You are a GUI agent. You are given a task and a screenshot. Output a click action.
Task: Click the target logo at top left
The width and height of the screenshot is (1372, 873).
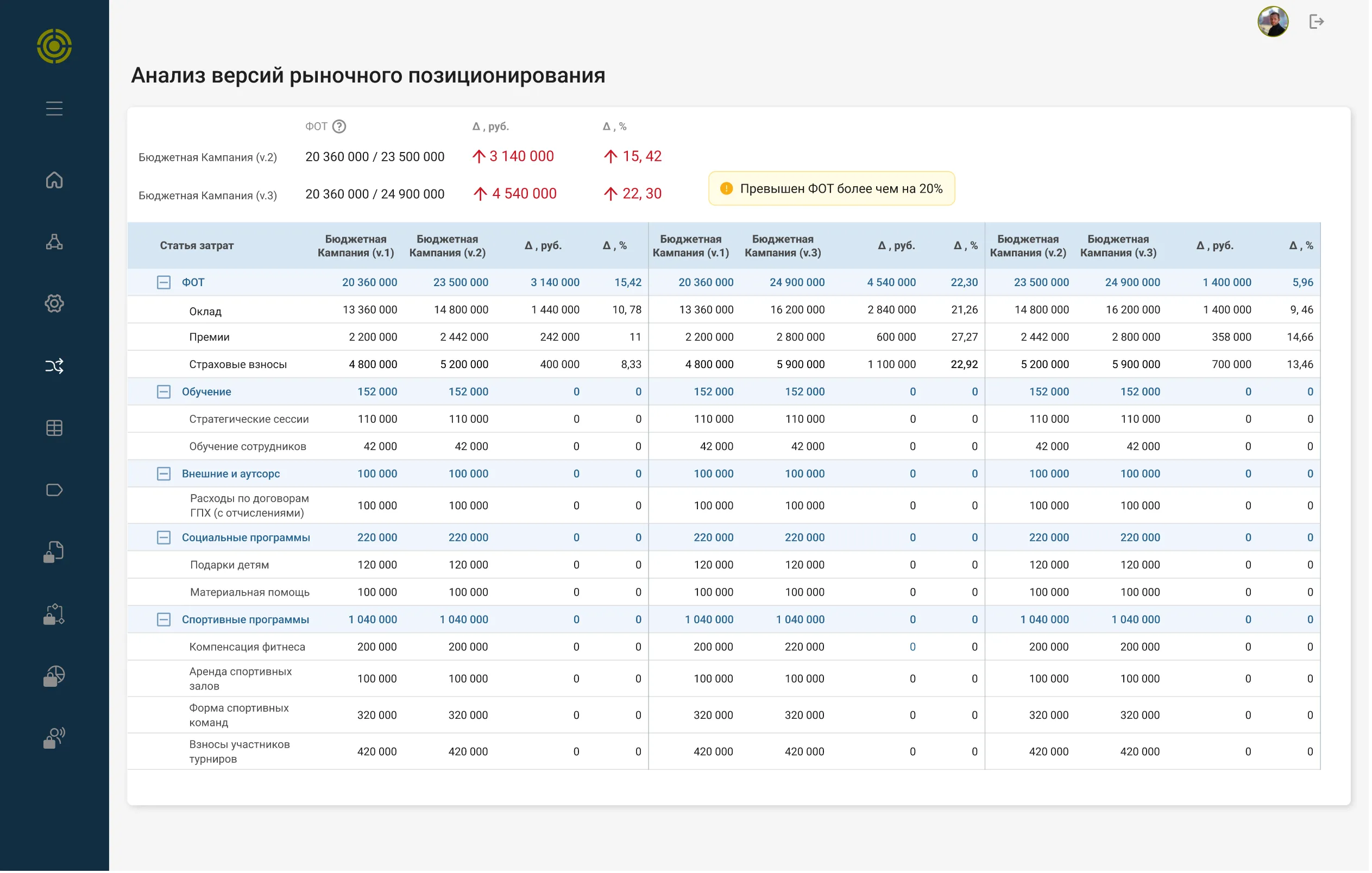pos(54,46)
